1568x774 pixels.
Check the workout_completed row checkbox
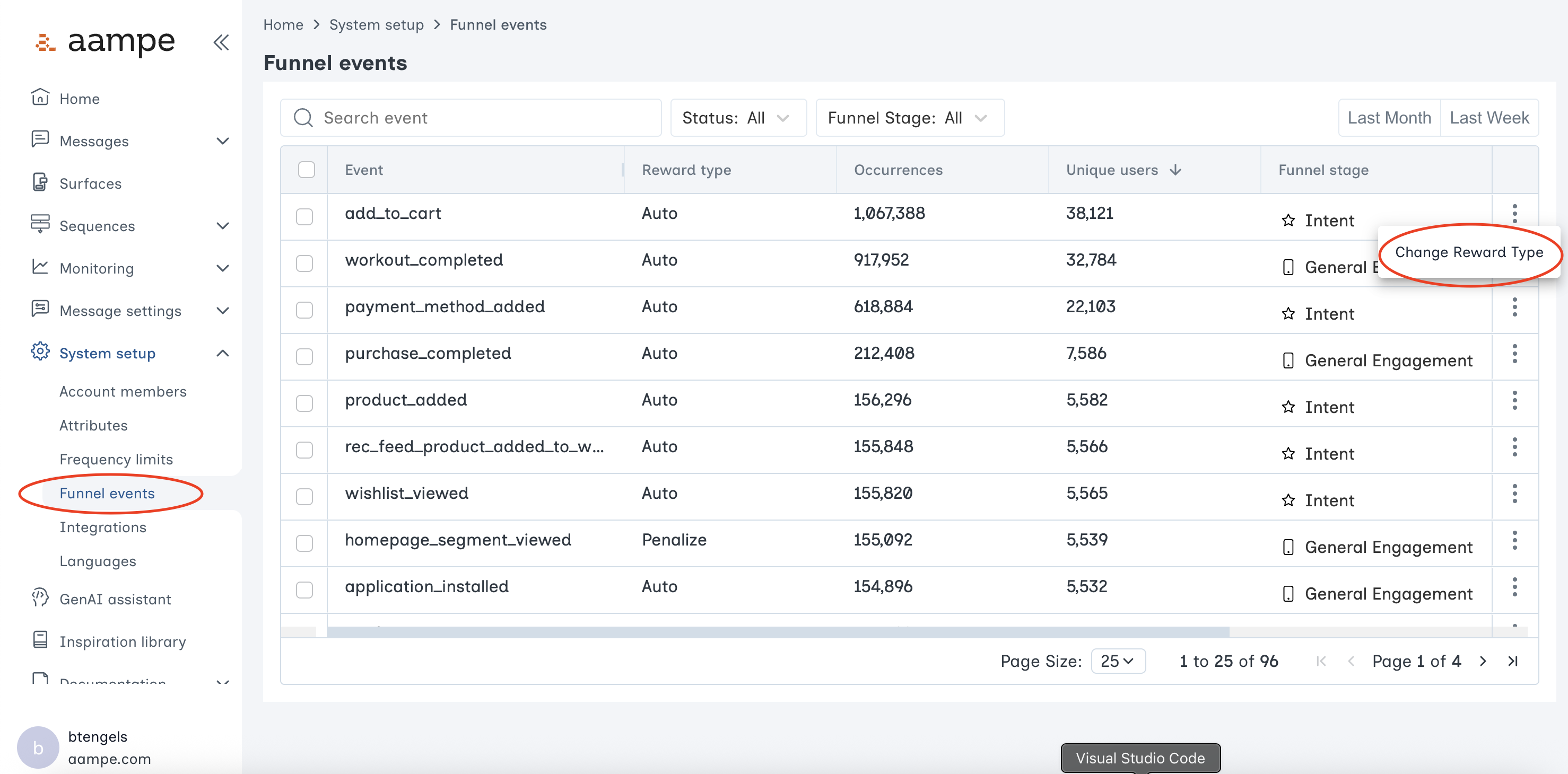pos(304,263)
